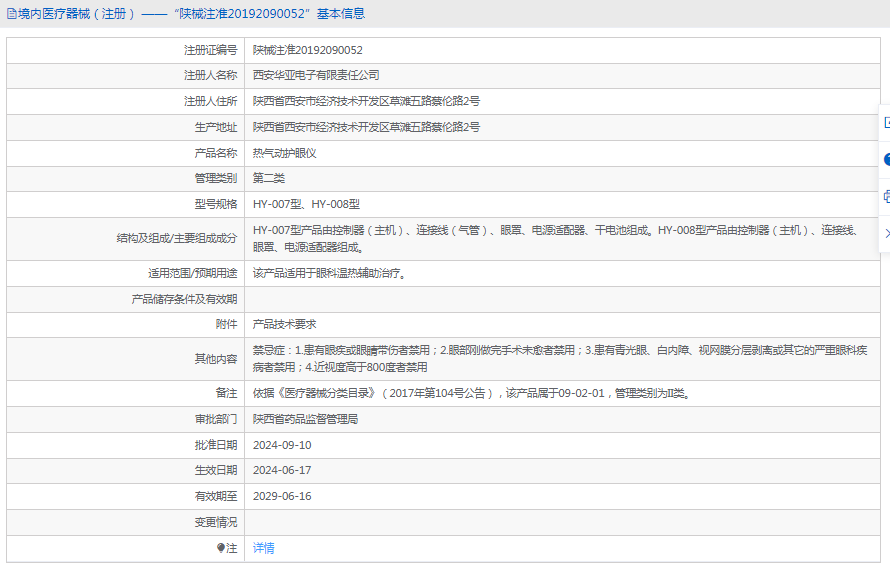
Task: Click the top icon in right floating sidebar
Action: pyautogui.click(x=886, y=122)
